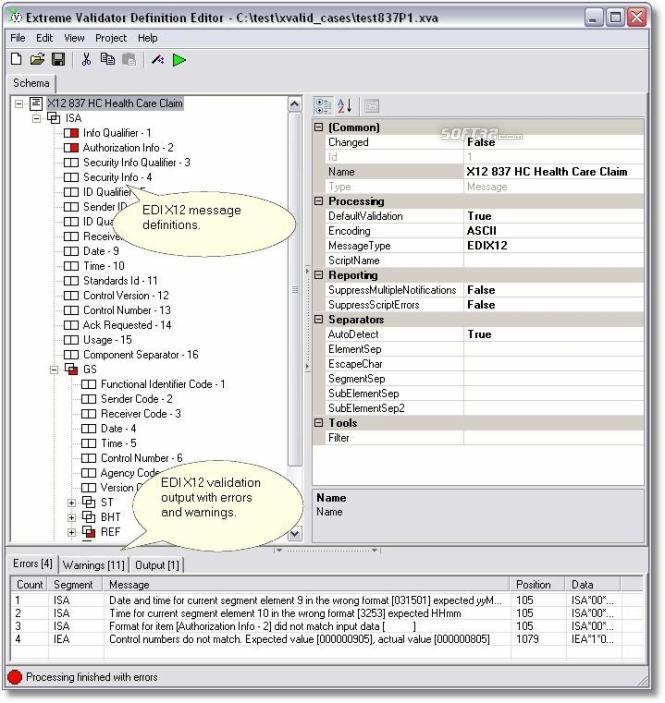Click the Functional Identifier Code - 1 element icon
The height and width of the screenshot is (703, 665).
pyautogui.click(x=88, y=385)
